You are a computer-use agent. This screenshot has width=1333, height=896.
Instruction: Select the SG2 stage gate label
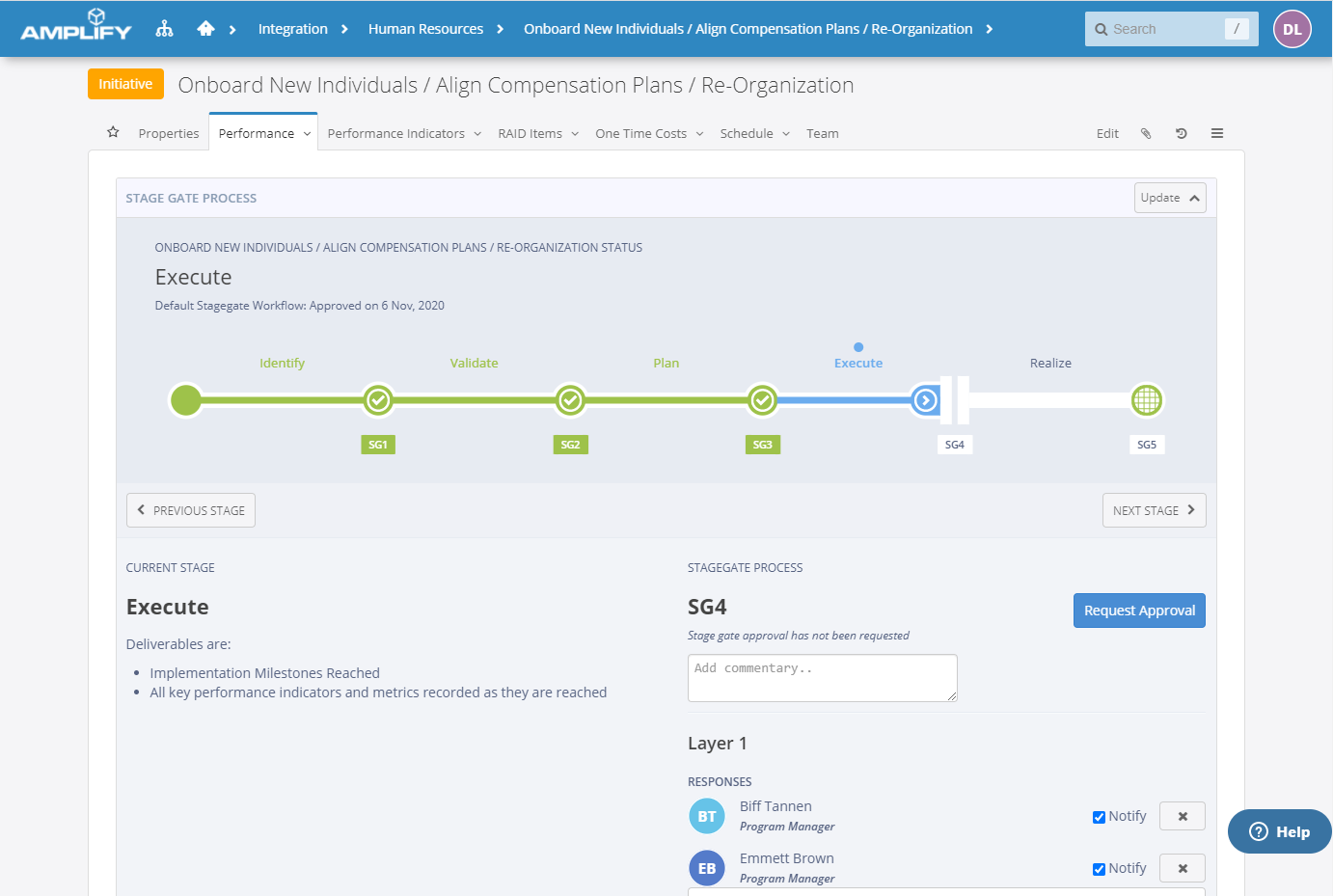[570, 445]
